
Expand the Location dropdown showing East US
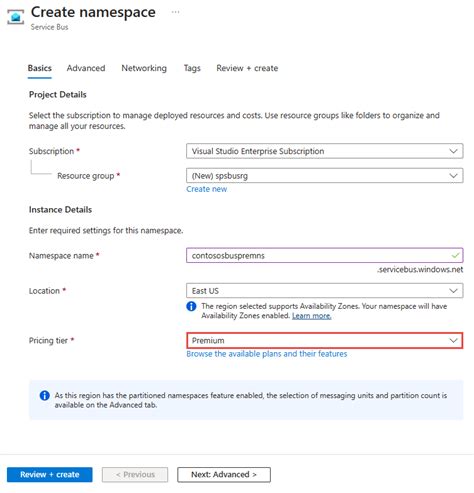pyautogui.click(x=324, y=291)
